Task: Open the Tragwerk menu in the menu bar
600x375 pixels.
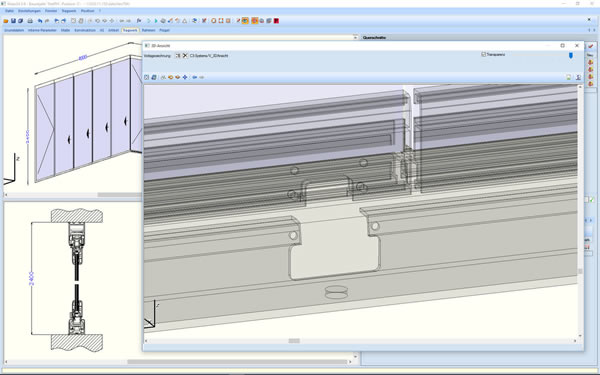Action: coord(69,11)
